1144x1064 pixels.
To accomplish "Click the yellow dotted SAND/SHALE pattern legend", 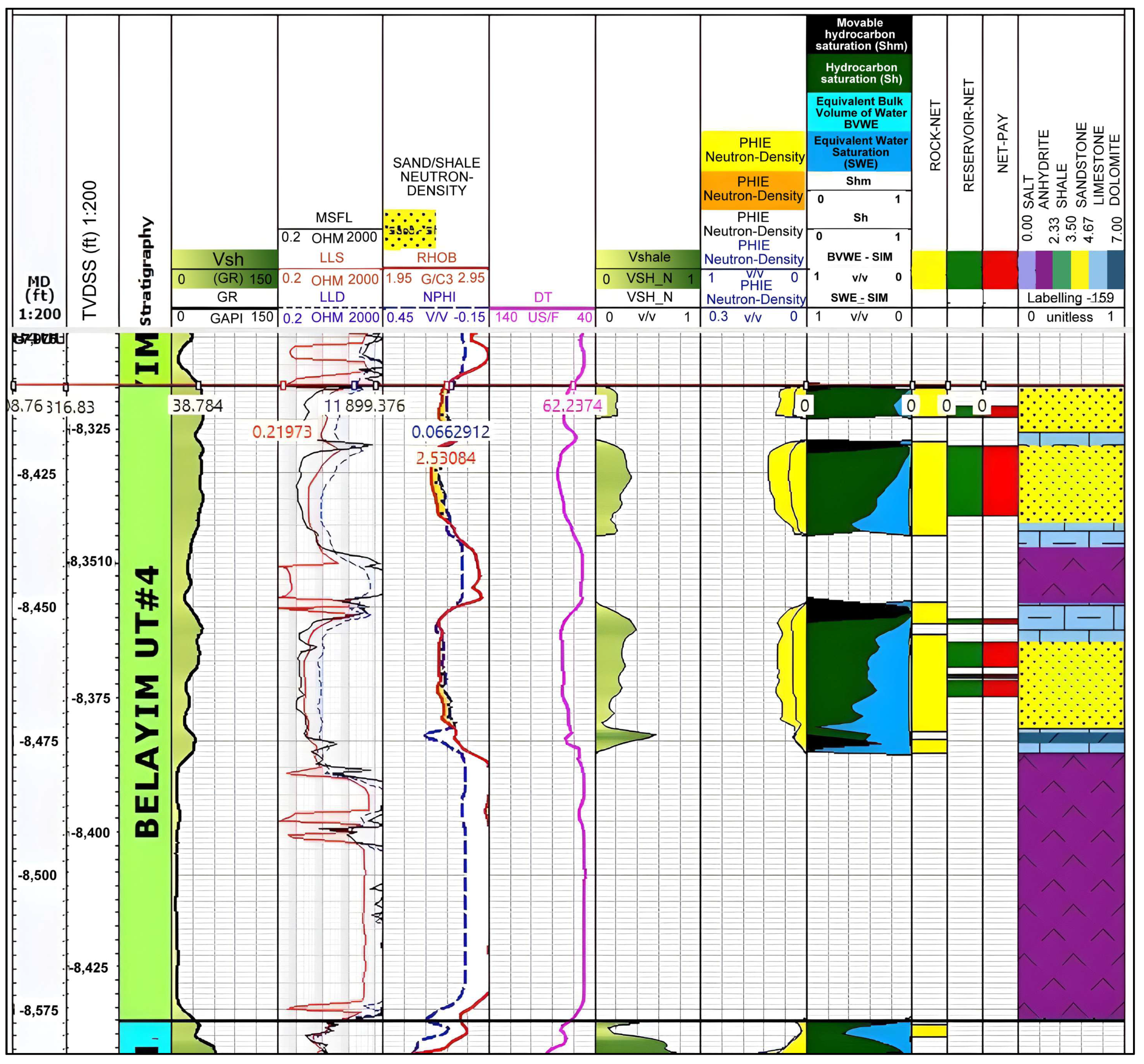I will tap(410, 230).
